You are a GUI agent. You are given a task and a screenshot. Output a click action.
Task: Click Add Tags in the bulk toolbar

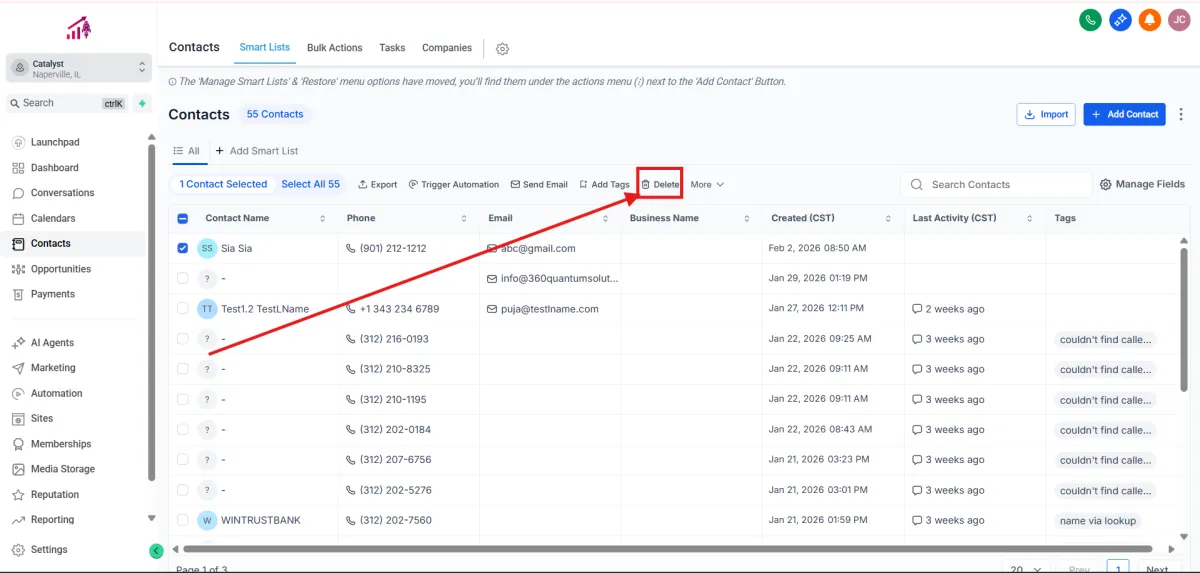[605, 184]
